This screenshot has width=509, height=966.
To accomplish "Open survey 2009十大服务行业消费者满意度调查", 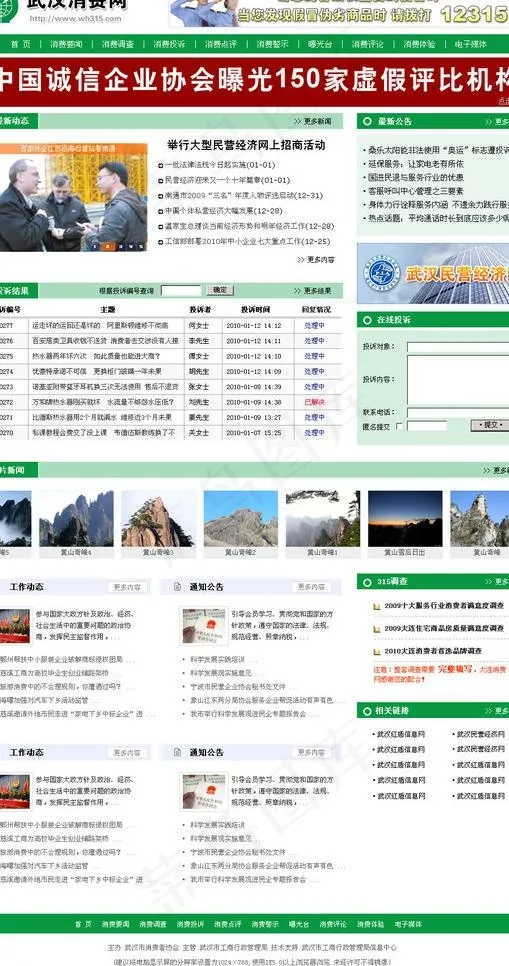I will click(x=444, y=606).
